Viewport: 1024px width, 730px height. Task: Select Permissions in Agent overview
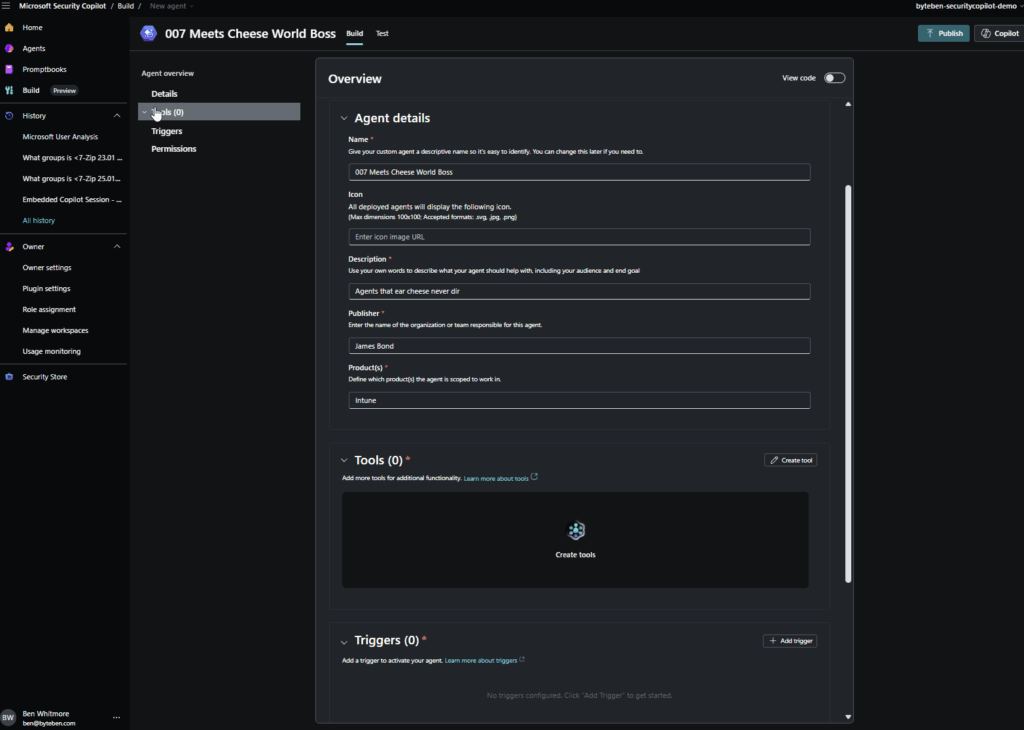tap(174, 149)
